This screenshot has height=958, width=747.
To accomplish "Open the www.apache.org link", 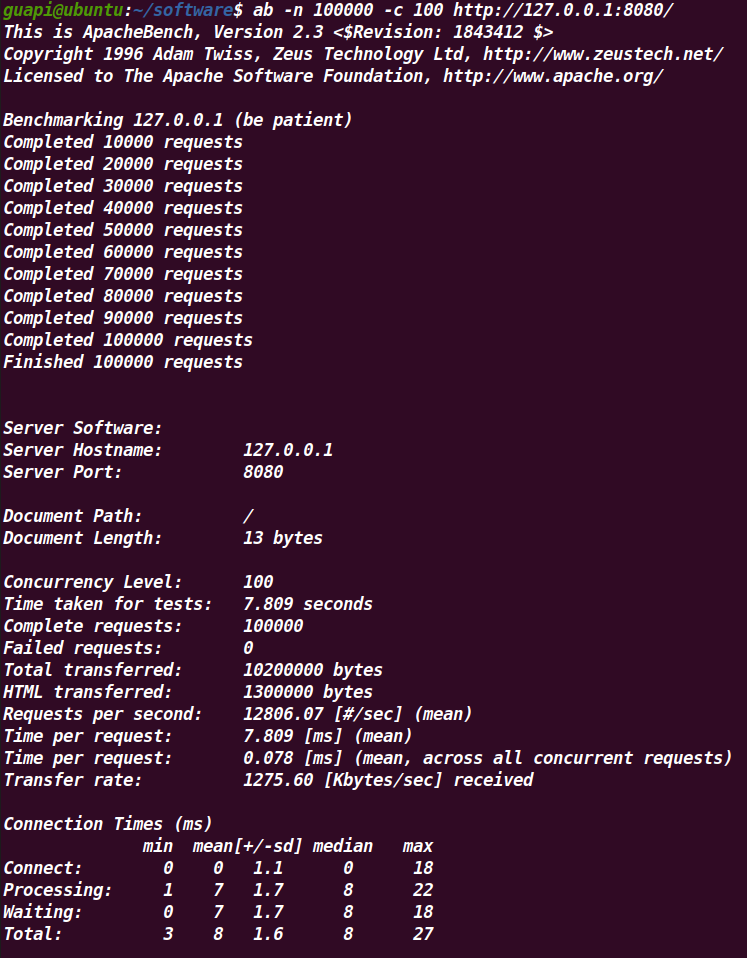I will 553,76.
